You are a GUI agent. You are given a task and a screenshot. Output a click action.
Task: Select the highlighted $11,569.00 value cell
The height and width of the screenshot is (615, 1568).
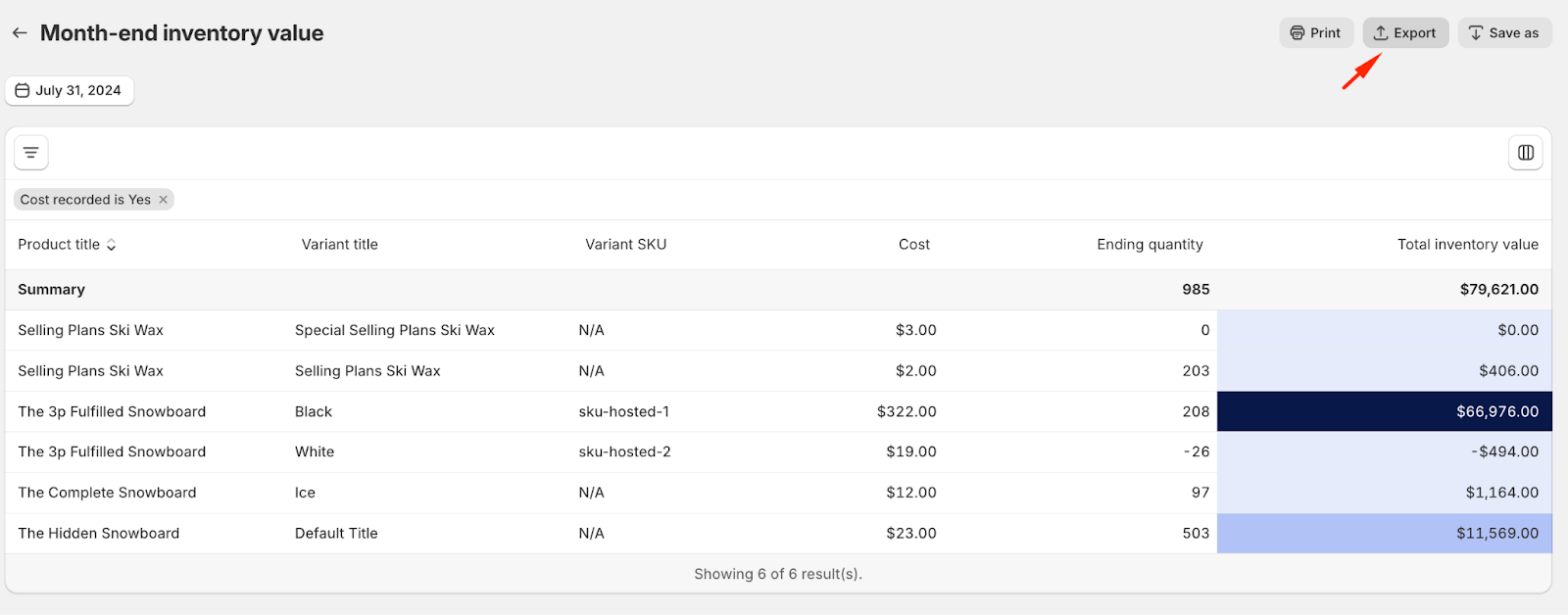[1384, 534]
